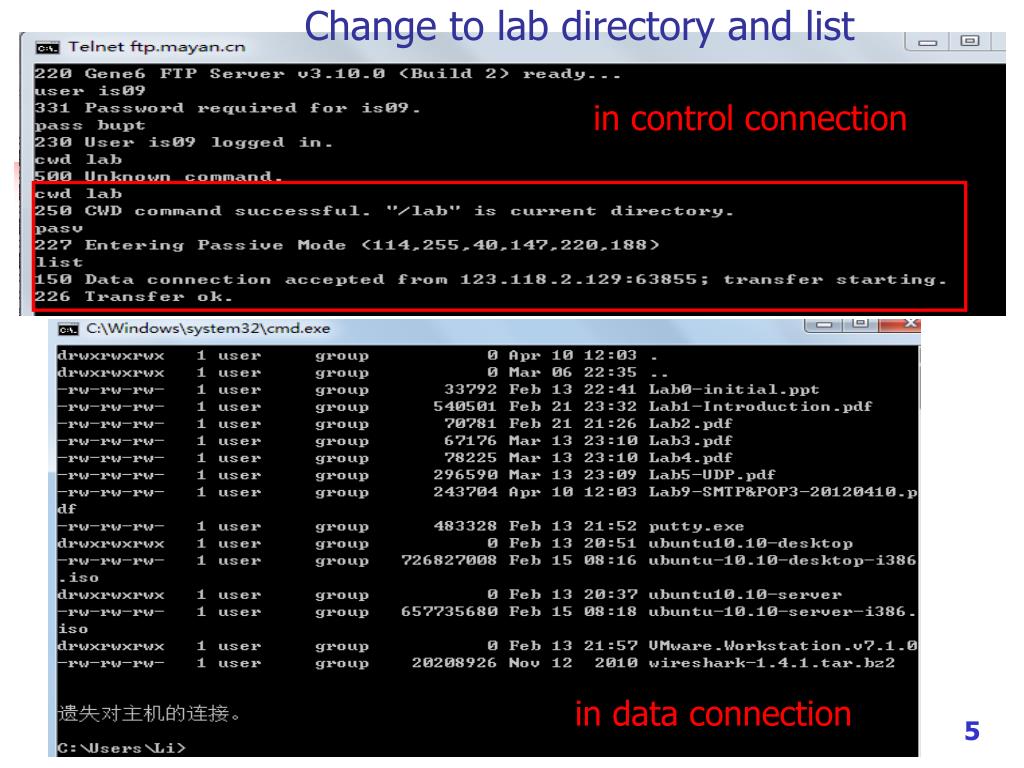1024x768 pixels.
Task: Click the 'Lab9-SMTP&POP3-20120410' file name
Action: click(782, 492)
